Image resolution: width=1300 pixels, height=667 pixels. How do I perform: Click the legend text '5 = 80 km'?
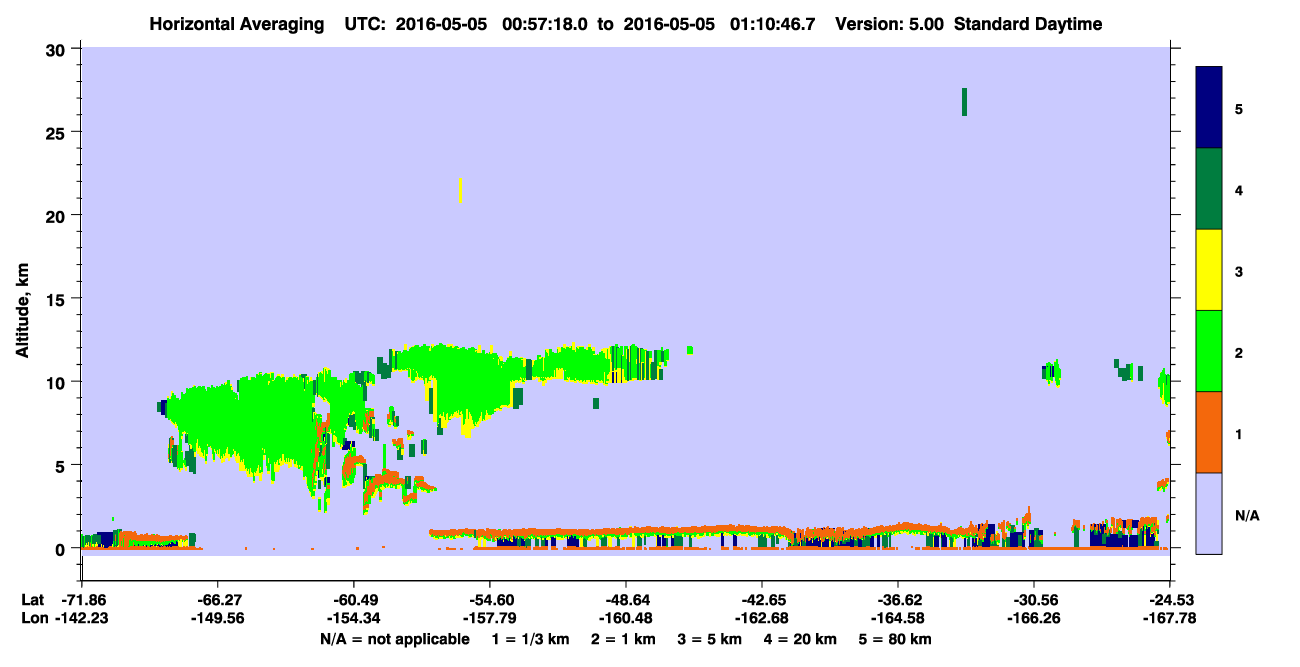pyautogui.click(x=895, y=639)
